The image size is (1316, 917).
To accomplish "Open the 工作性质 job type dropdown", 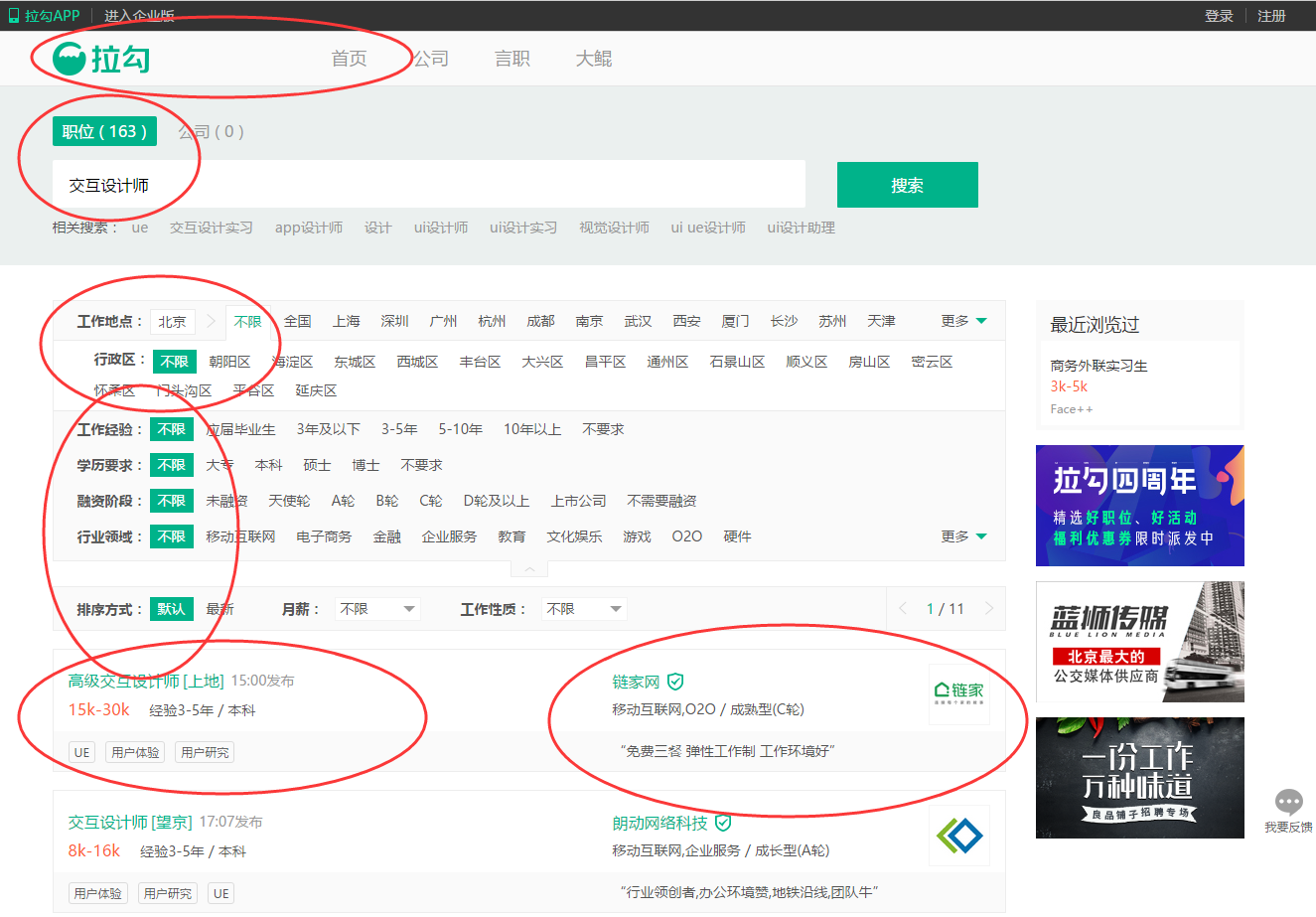I will 584,609.
